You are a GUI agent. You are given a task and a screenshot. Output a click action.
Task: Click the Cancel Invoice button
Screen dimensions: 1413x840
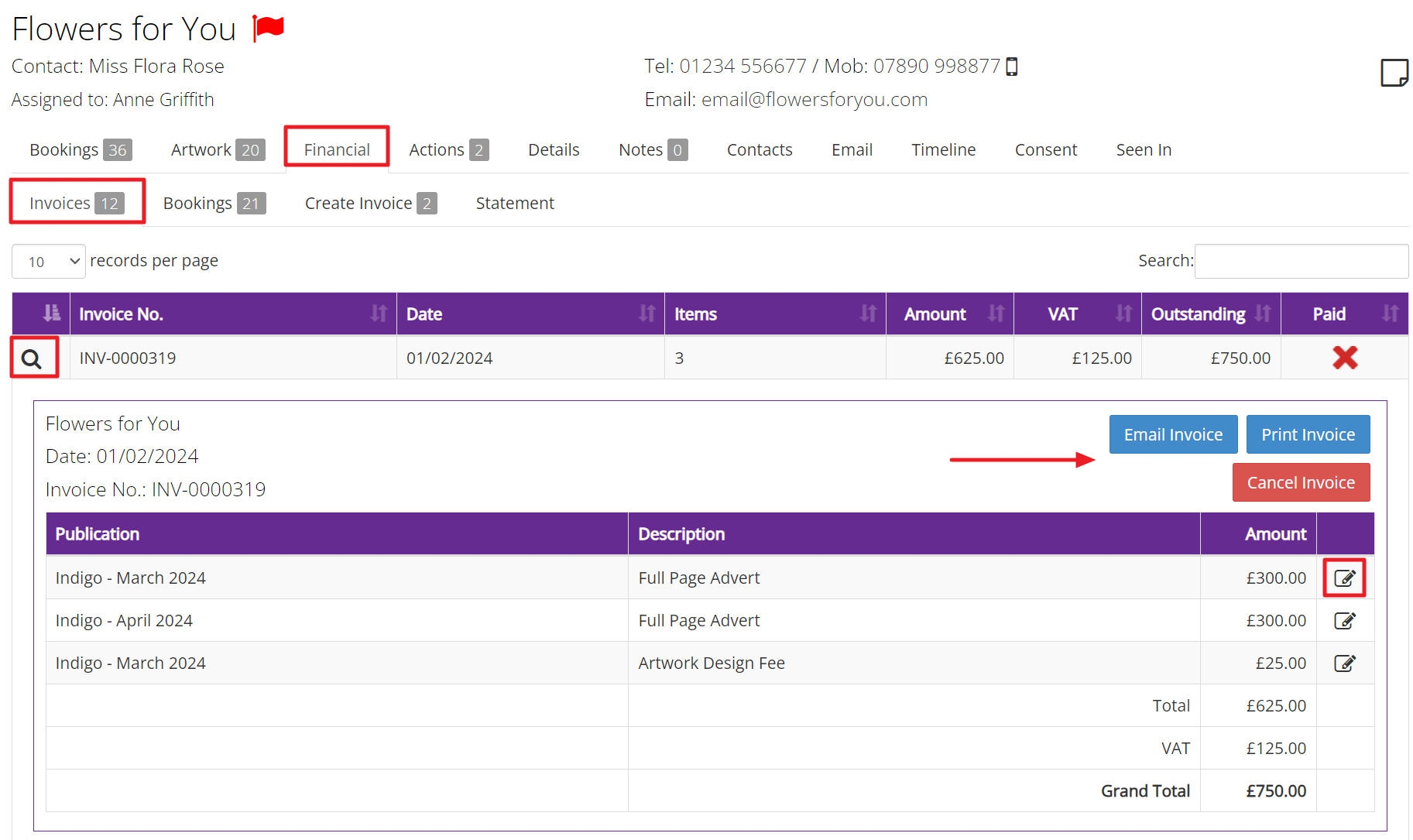coord(1301,482)
